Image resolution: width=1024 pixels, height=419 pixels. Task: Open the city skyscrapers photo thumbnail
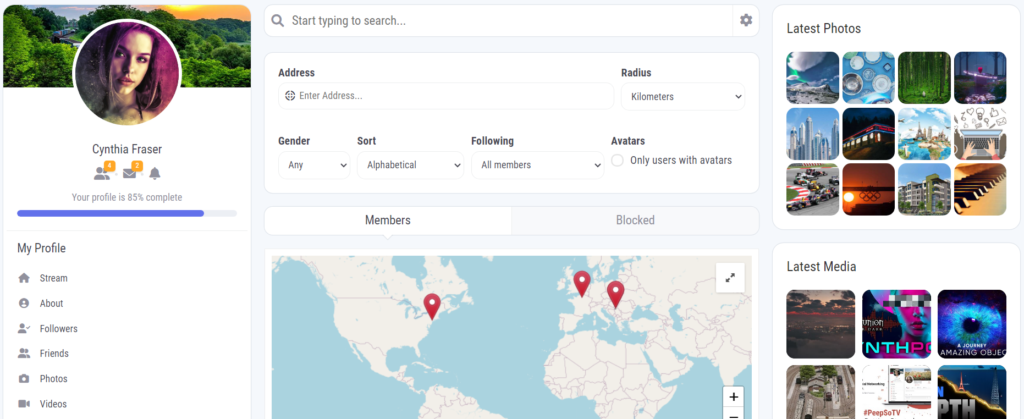pos(812,134)
